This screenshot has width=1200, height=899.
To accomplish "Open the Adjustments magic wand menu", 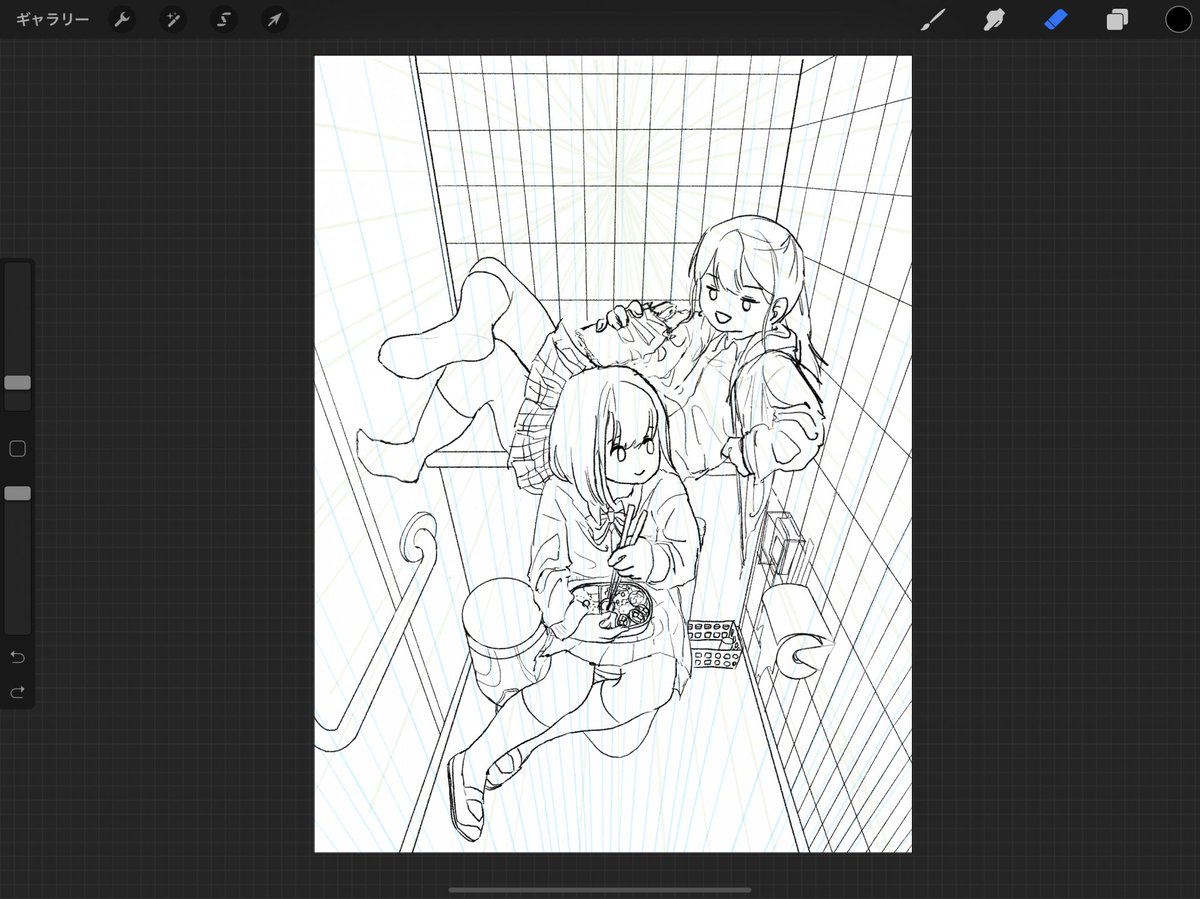I will point(173,20).
